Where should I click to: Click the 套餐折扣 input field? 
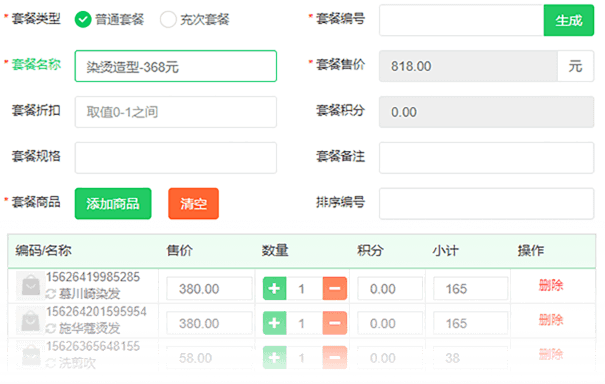coord(176,112)
